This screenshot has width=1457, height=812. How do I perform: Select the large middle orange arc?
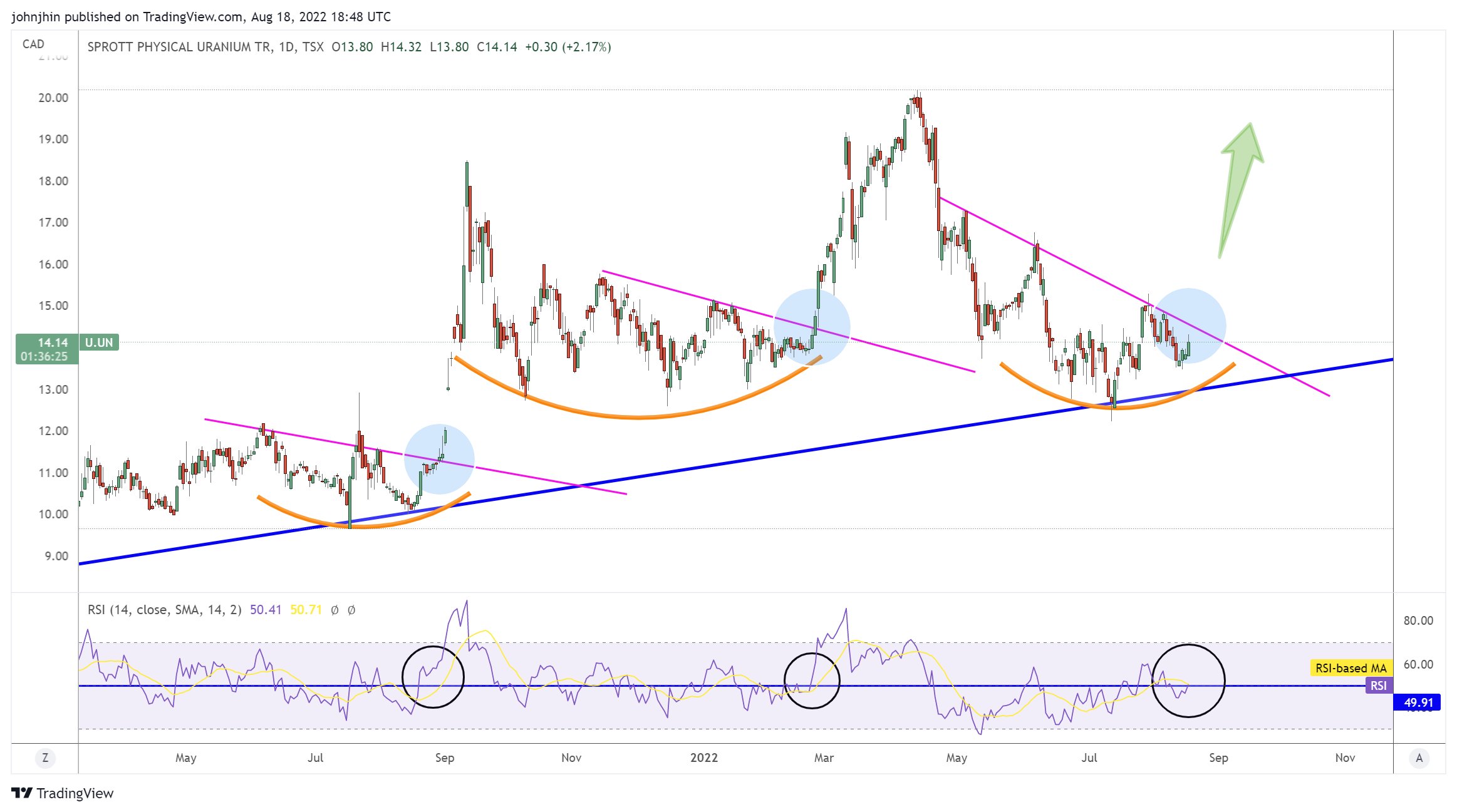(639, 417)
